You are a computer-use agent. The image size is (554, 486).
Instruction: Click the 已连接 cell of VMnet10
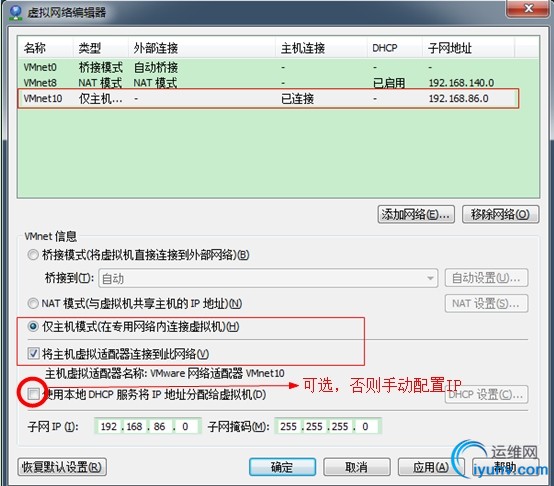click(x=297, y=99)
